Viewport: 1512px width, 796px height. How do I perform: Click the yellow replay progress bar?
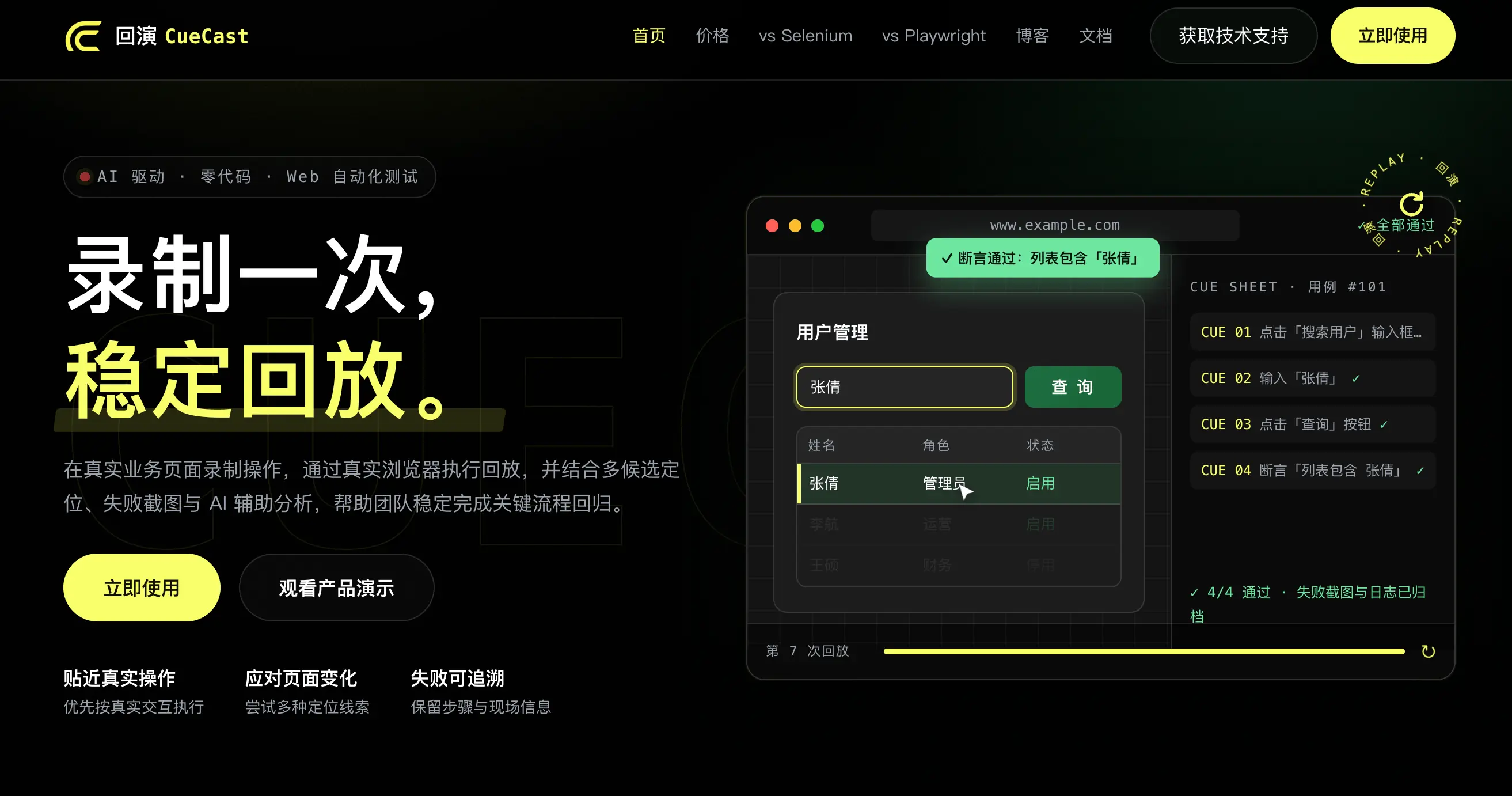1144,651
